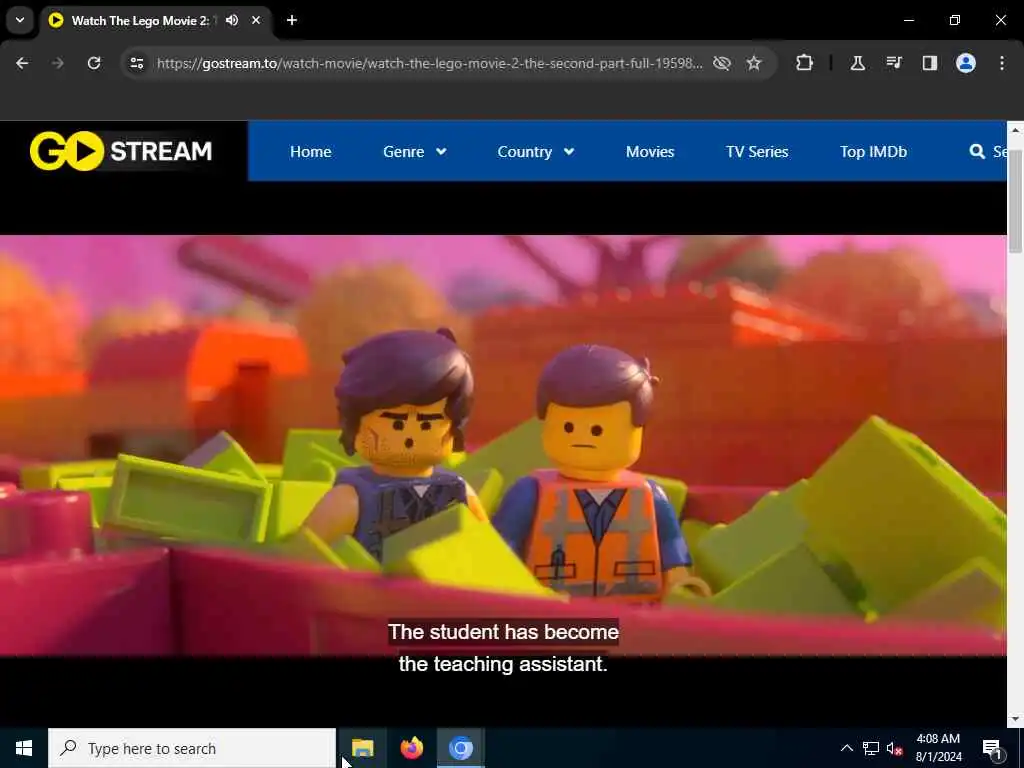Show hidden tray icons chevron
Viewport: 1024px width, 768px height.
point(846,748)
